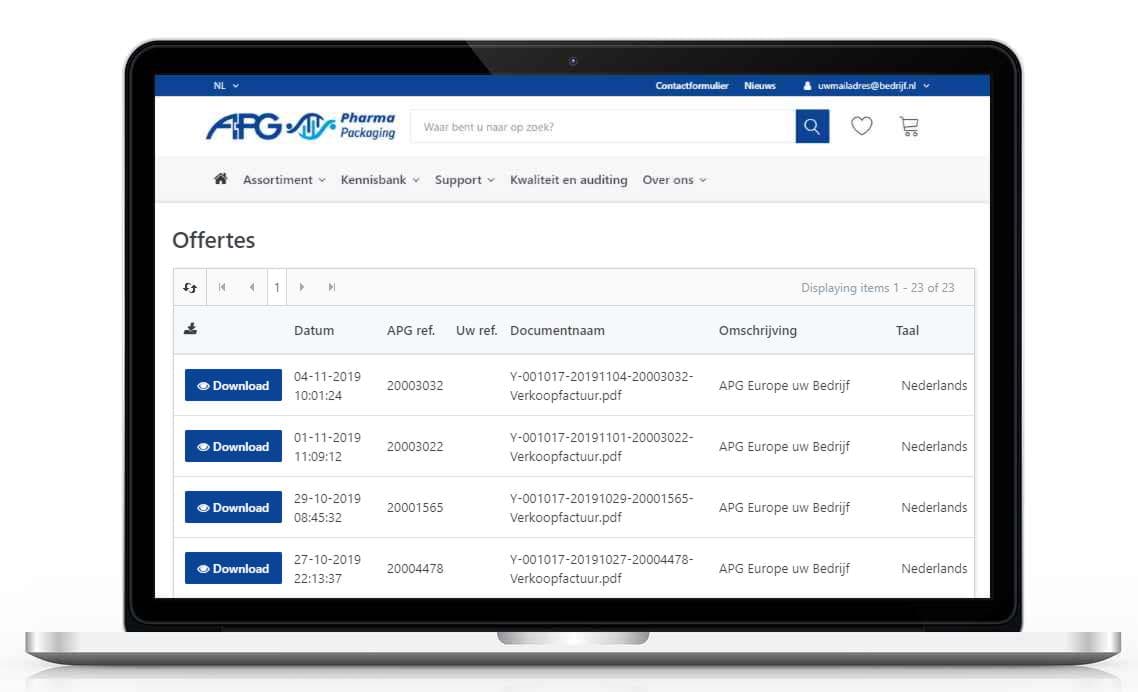
Task: Click the search input field
Action: point(602,127)
